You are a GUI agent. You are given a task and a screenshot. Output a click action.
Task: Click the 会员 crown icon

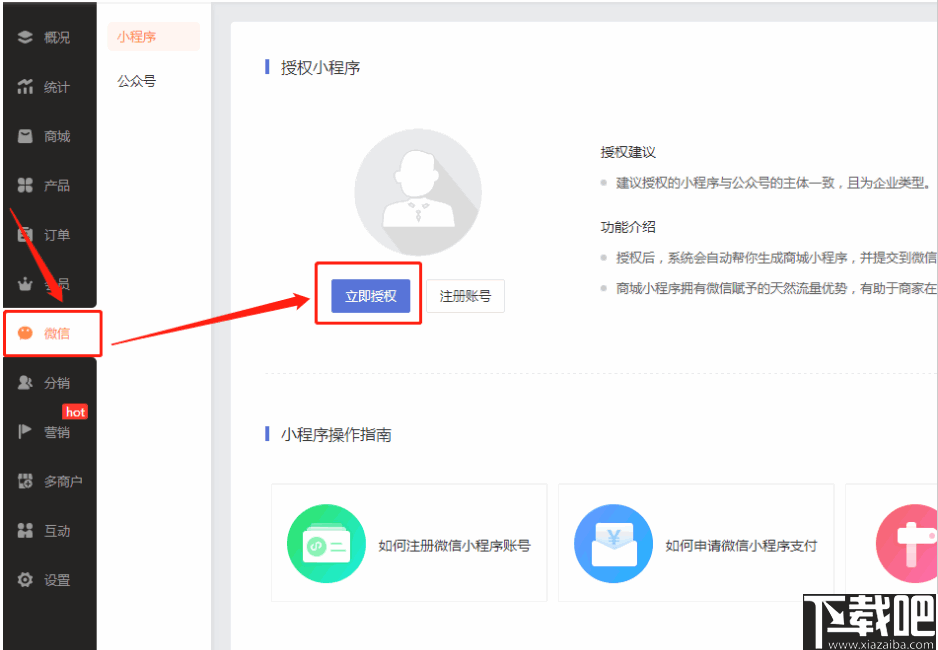(x=25, y=284)
